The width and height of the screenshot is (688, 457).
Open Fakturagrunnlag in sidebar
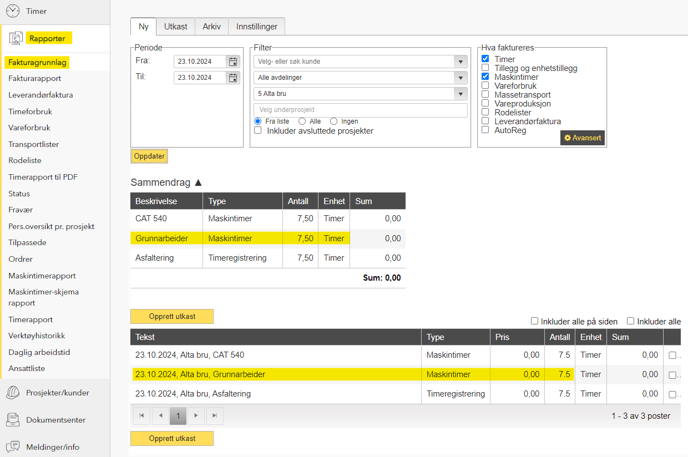(x=37, y=62)
